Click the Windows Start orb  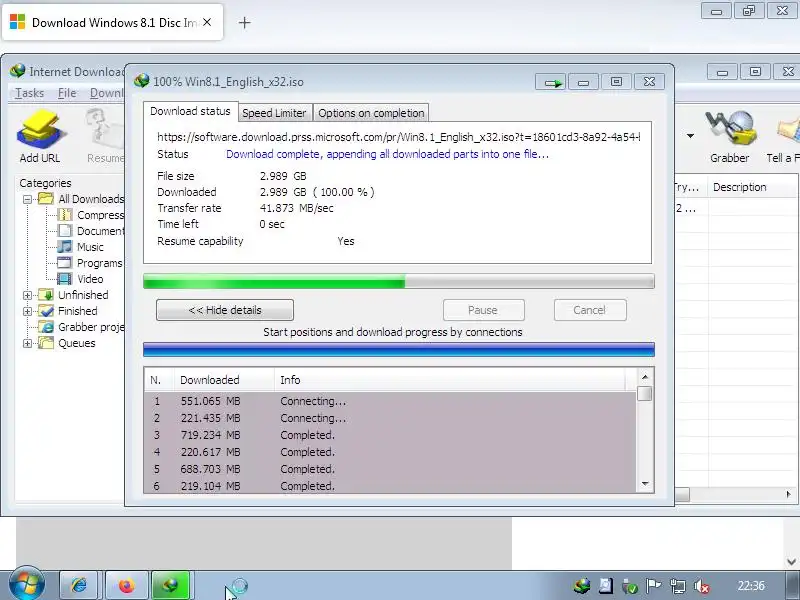click(27, 584)
